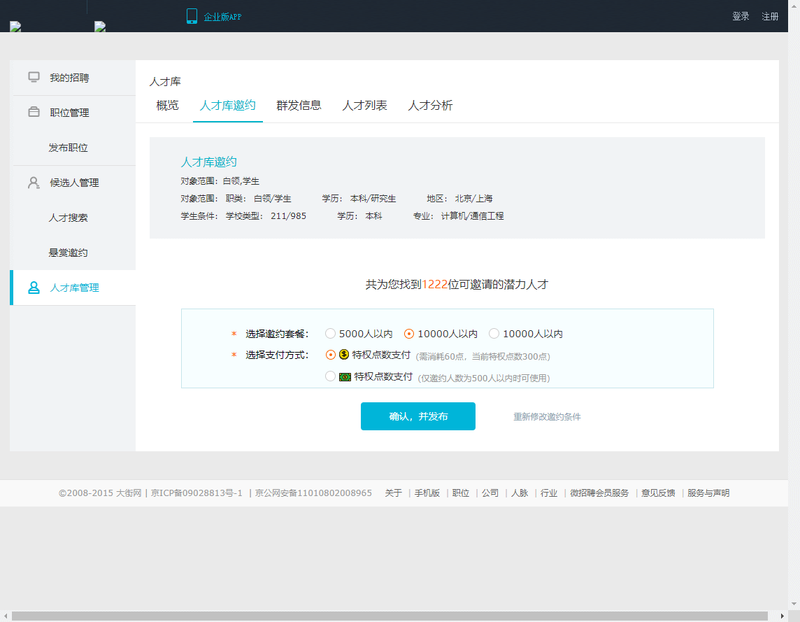
Task: Open the 职位 footer link
Action: pyautogui.click(x=461, y=493)
